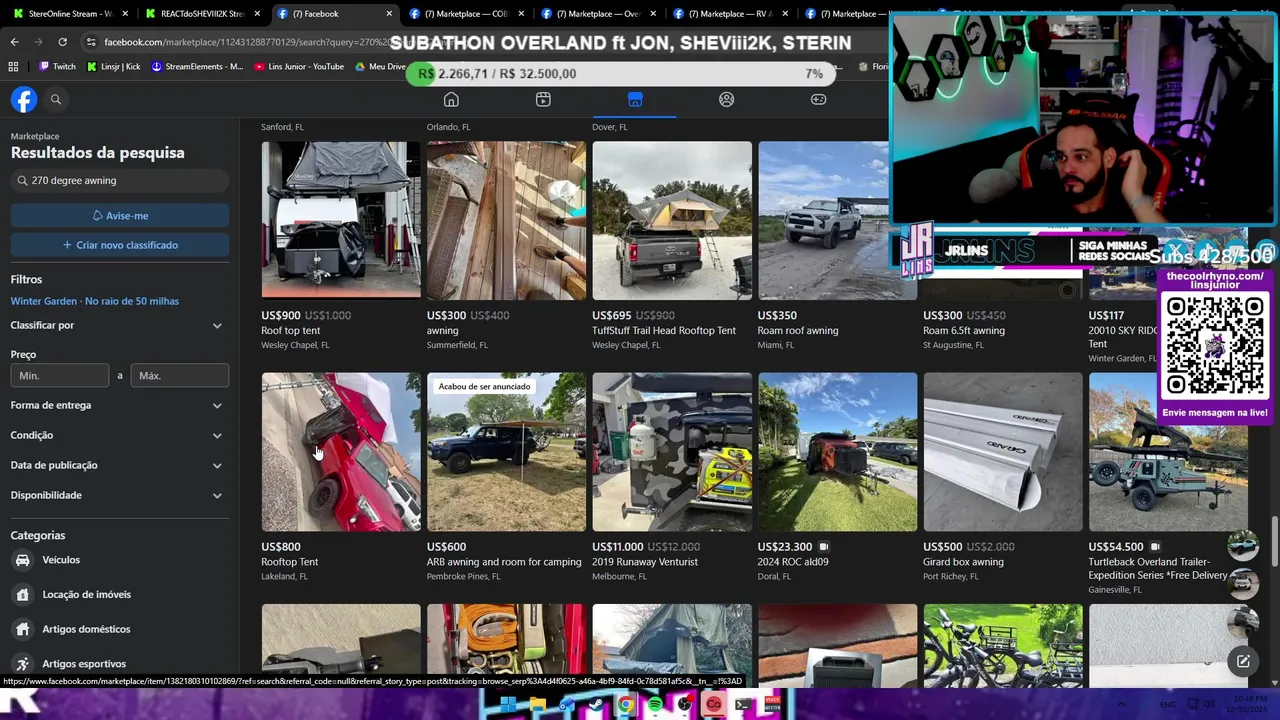Open US$300 awning Summerfield listing photo
This screenshot has width=1280, height=720.
[506, 220]
